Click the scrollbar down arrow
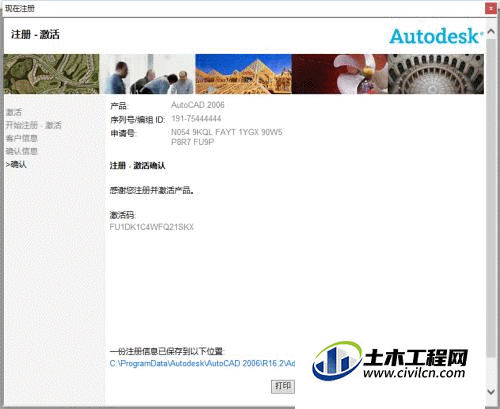Viewport: 500px width, 409px height. point(491,392)
